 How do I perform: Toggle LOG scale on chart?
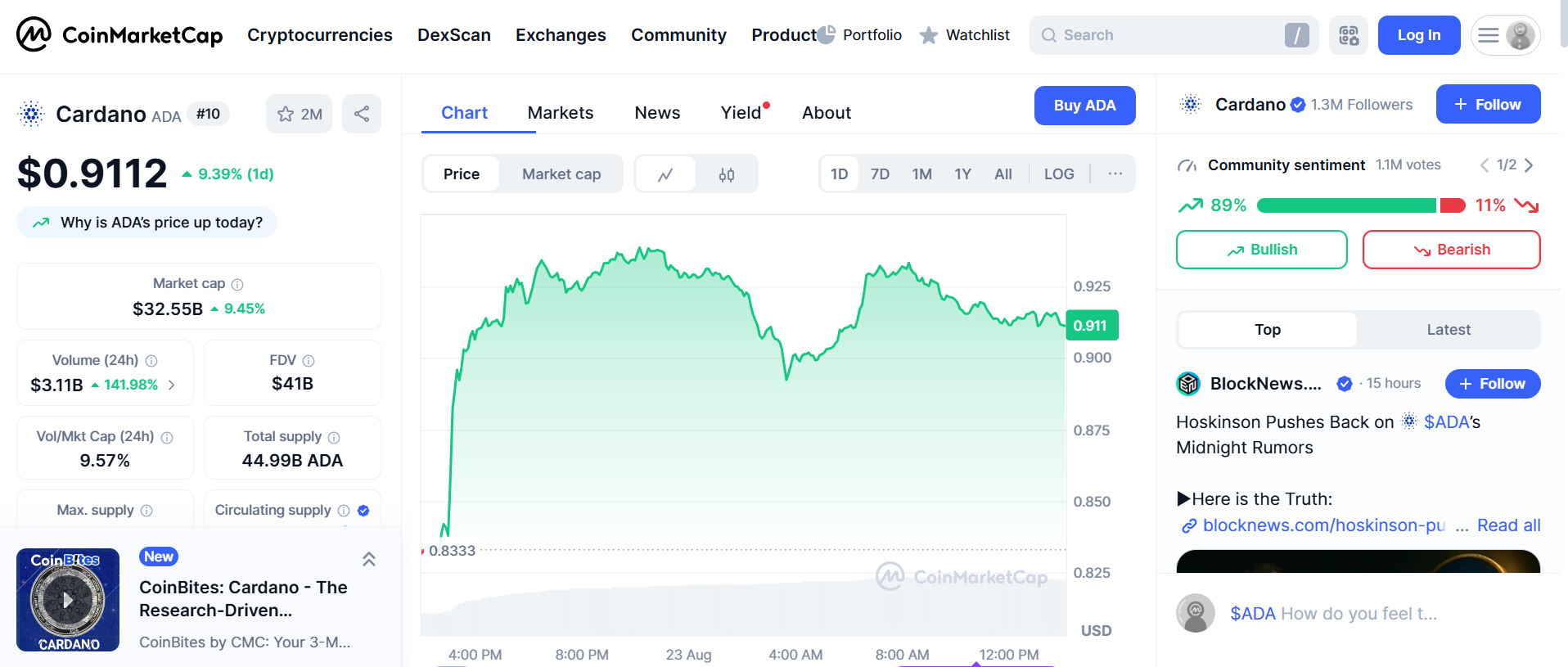coord(1059,174)
